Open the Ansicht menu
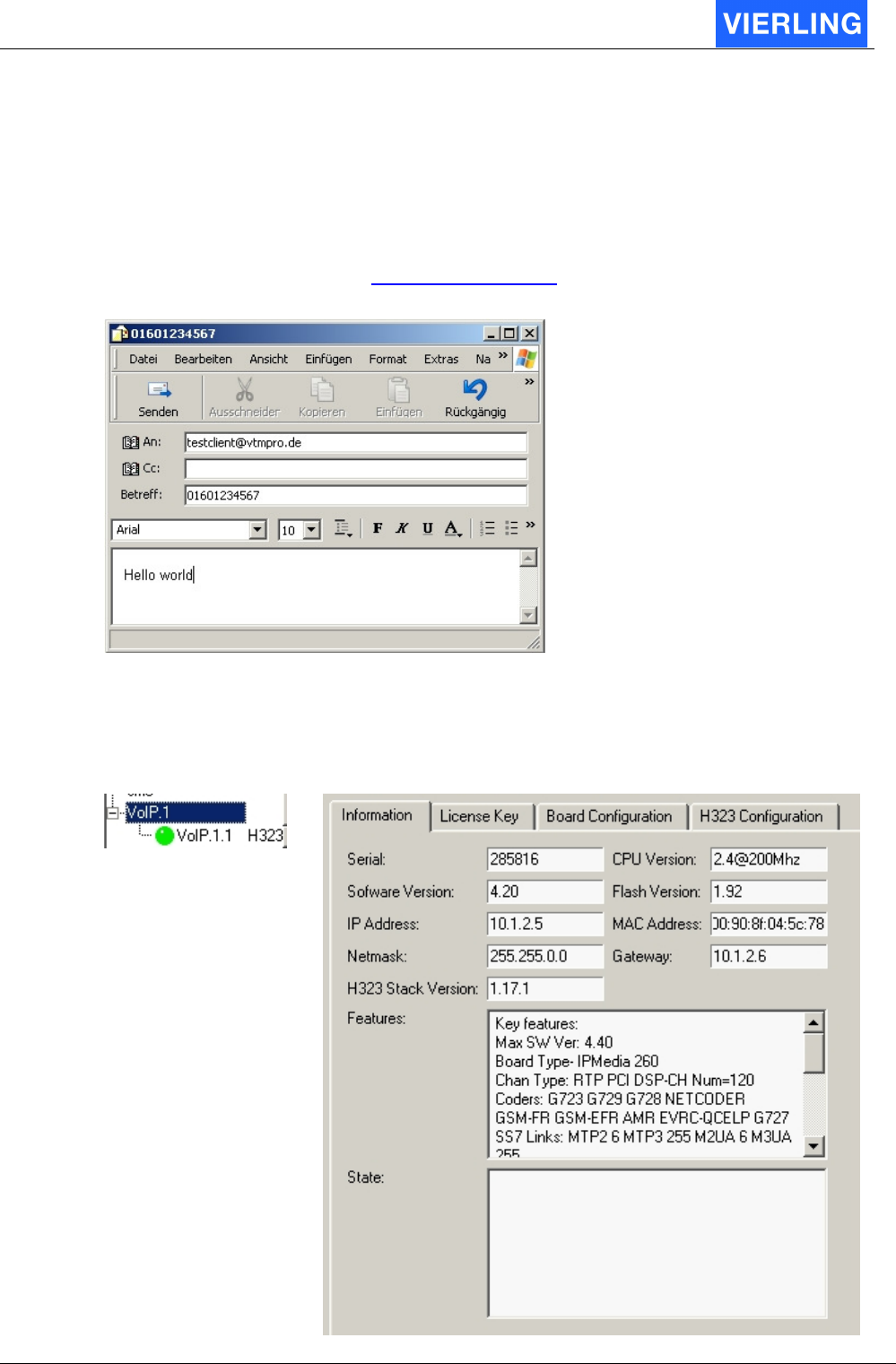The width and height of the screenshot is (896, 1364). click(x=269, y=359)
